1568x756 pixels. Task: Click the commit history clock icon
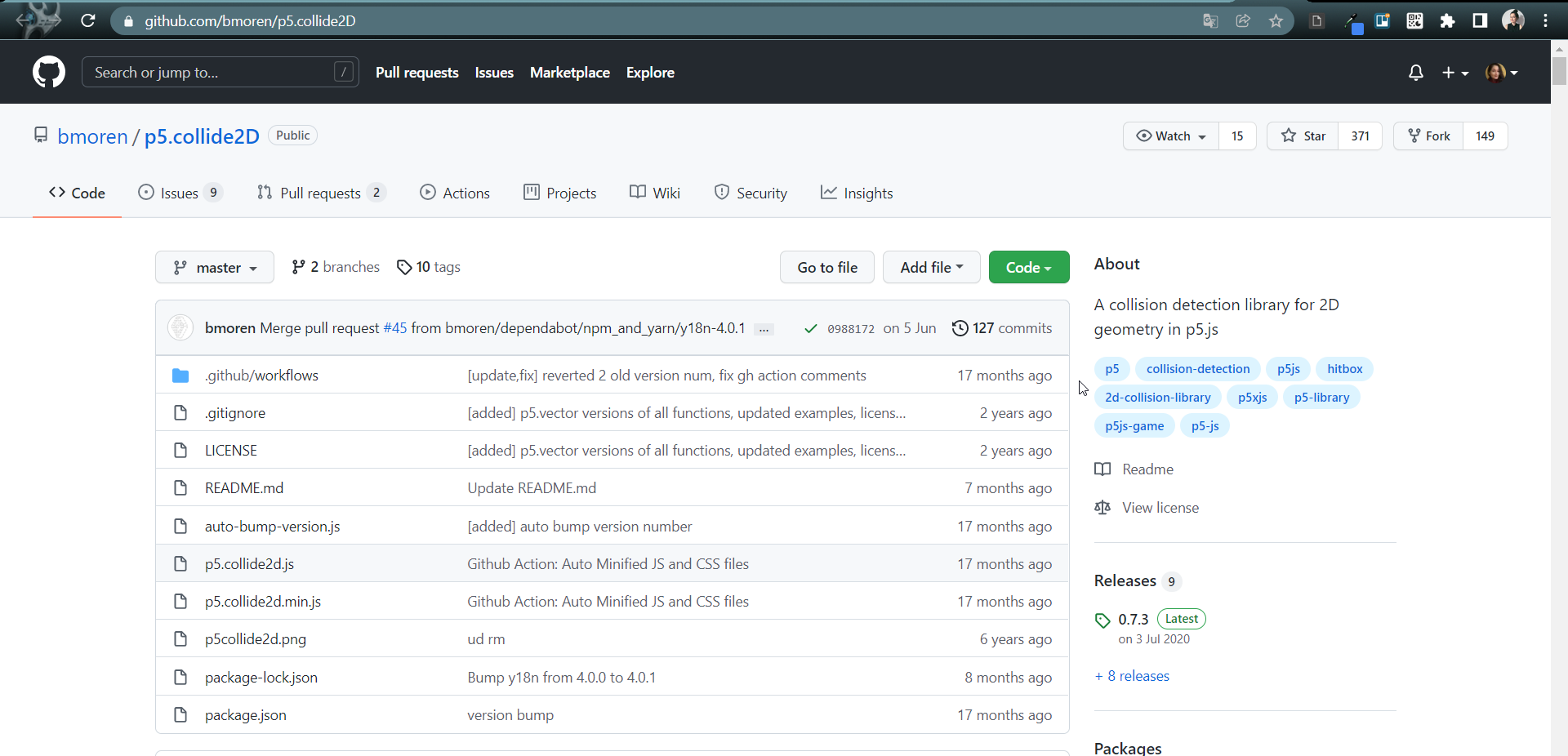pos(960,328)
